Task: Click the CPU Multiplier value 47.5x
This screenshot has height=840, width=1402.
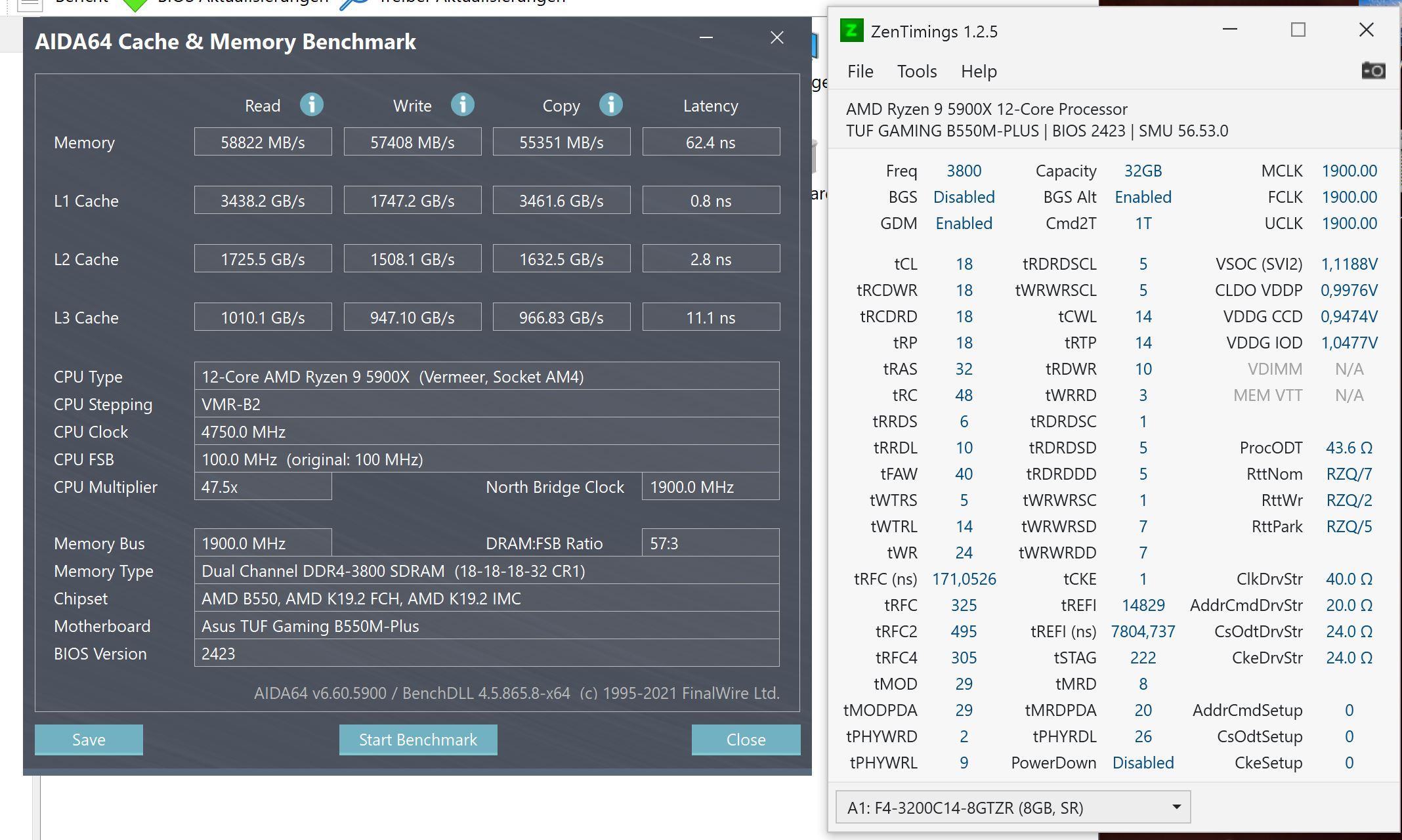Action: 263,487
